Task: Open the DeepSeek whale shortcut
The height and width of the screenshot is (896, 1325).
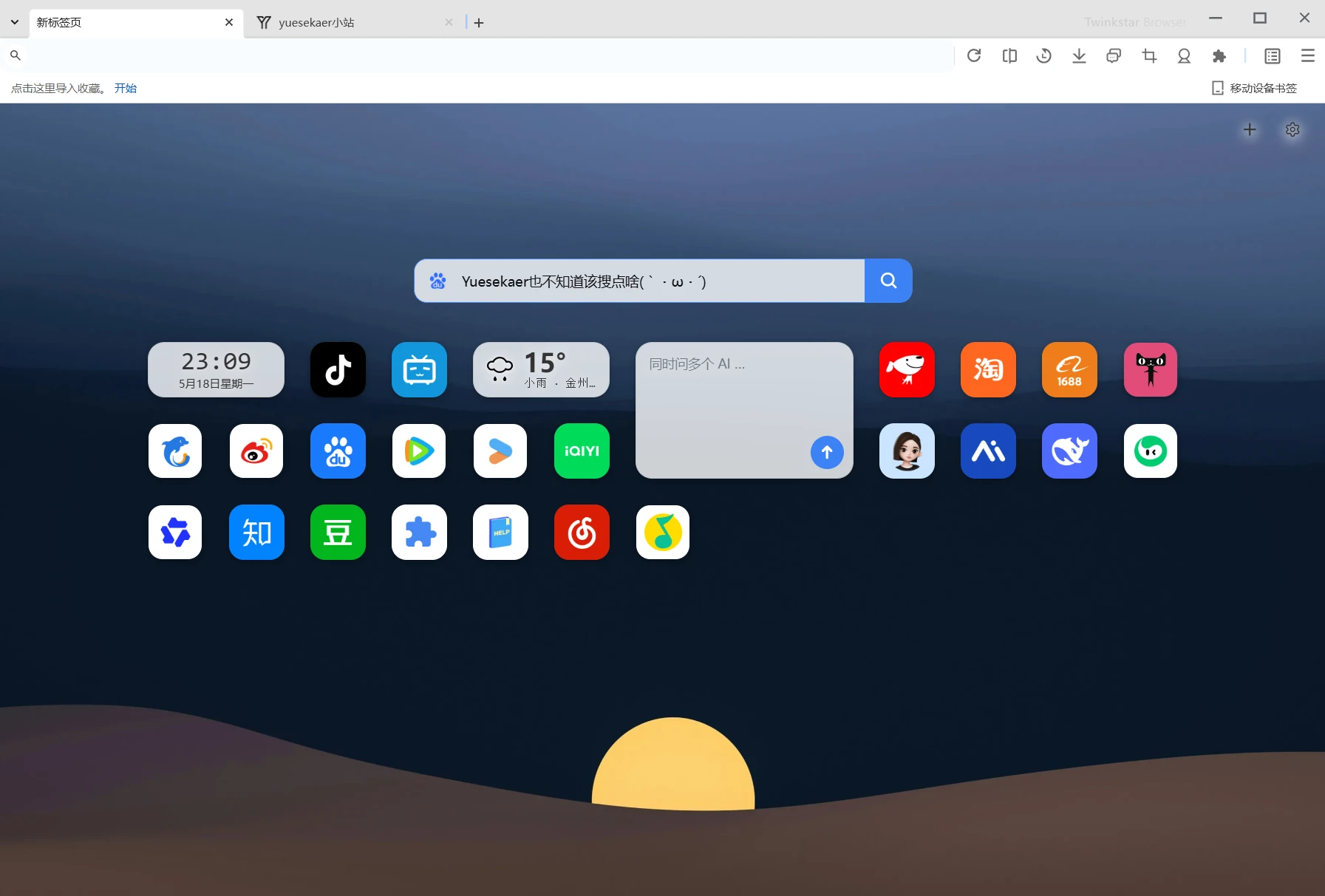Action: 1069,451
